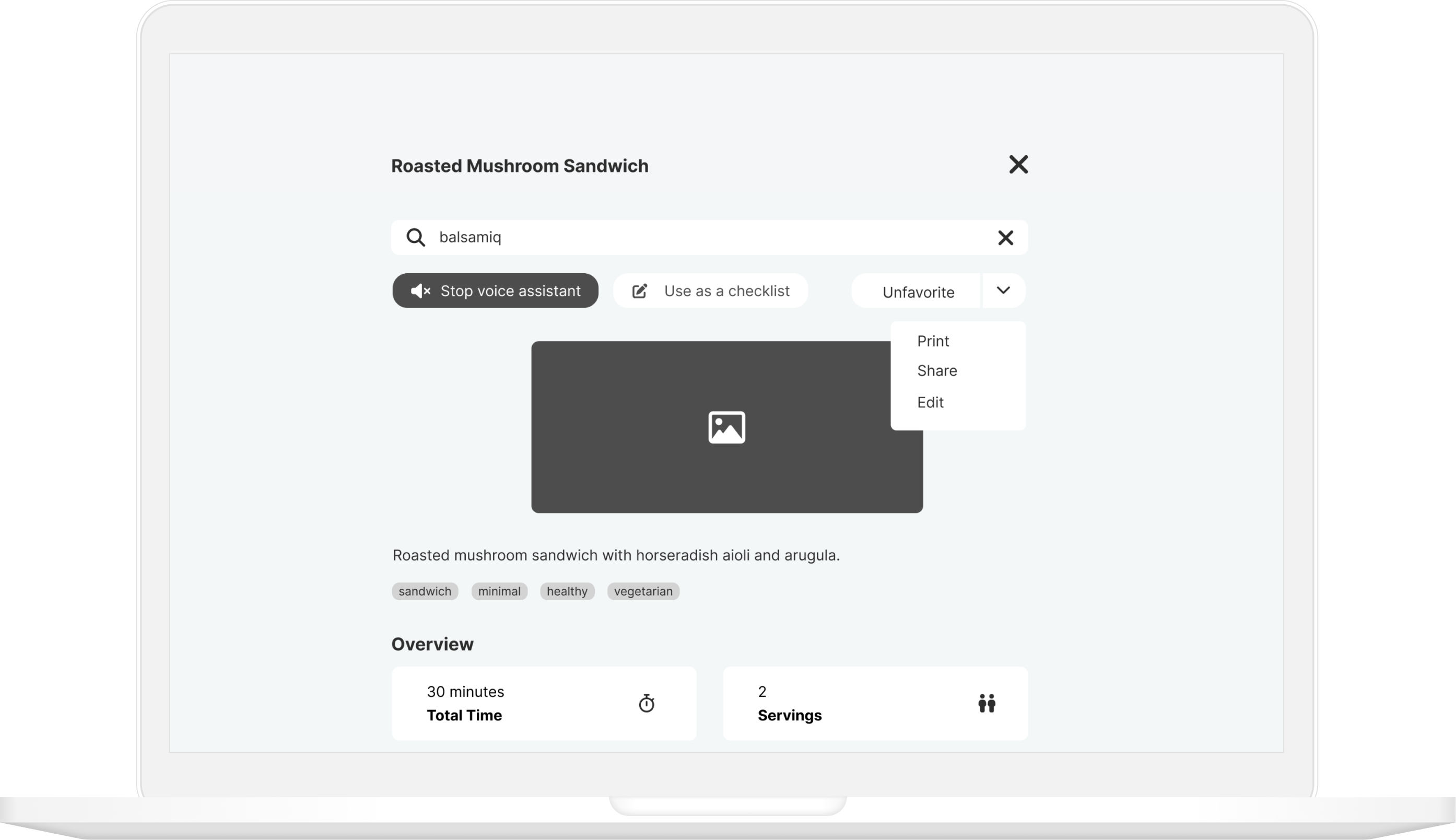1456x840 pixels.
Task: Open the recipe image placeholder
Action: [x=726, y=427]
